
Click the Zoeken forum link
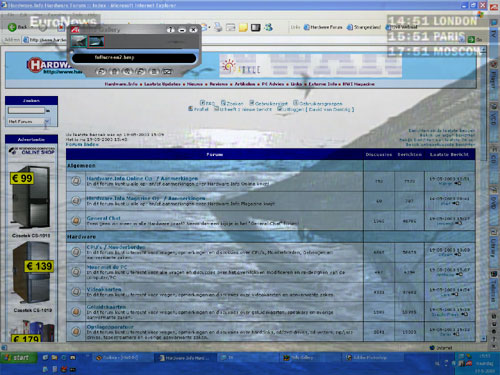(x=232, y=103)
